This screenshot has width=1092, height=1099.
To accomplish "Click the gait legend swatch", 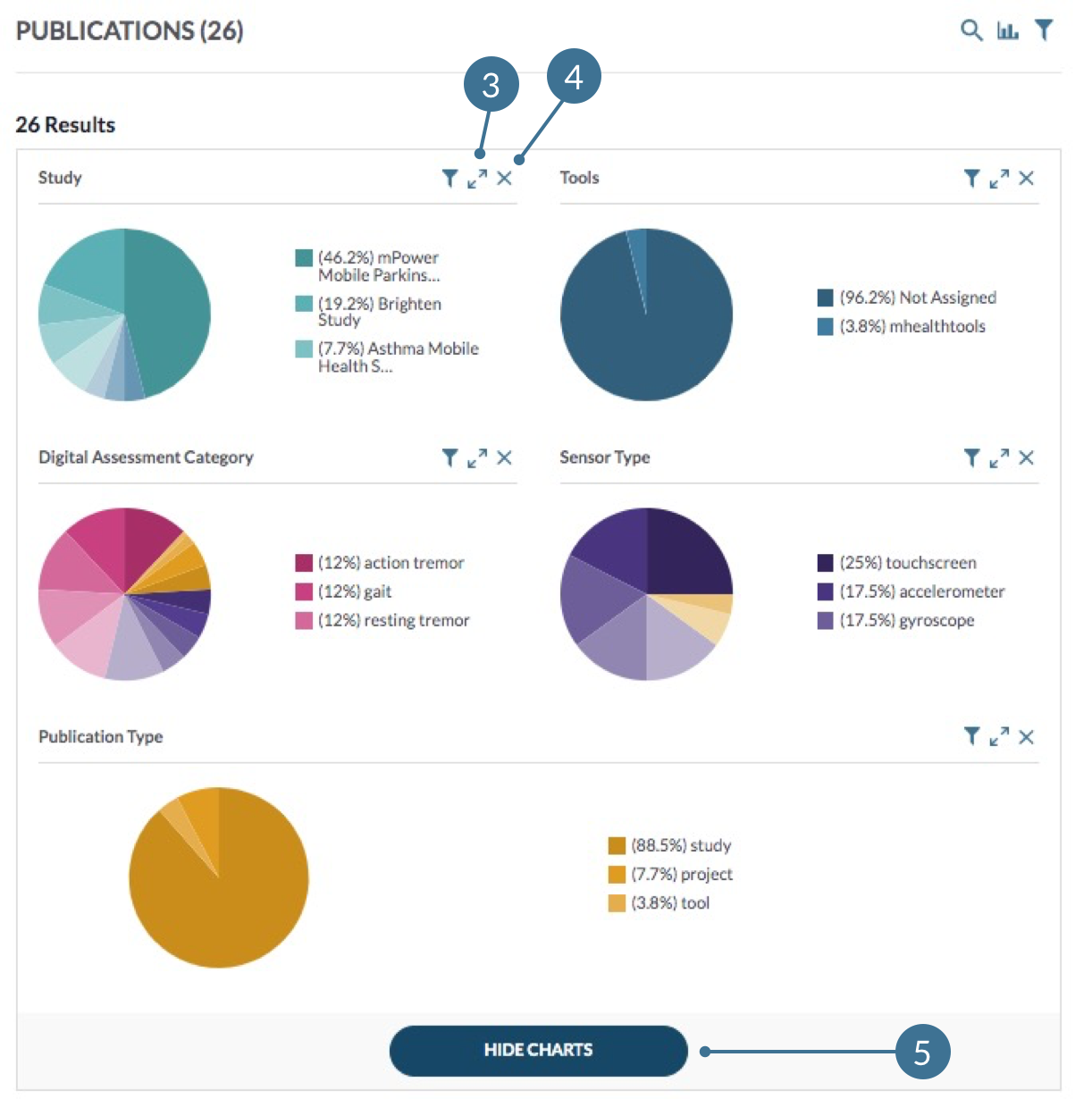I will point(304,591).
